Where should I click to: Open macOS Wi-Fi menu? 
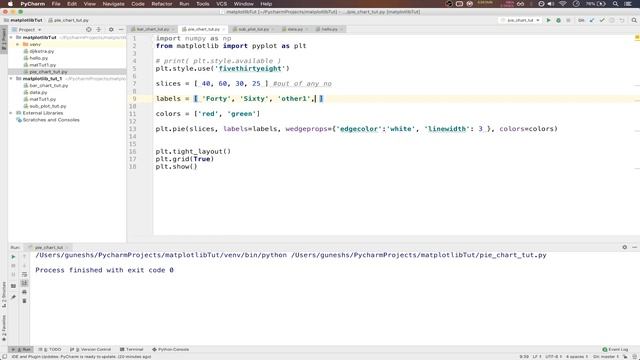[x=563, y=4]
